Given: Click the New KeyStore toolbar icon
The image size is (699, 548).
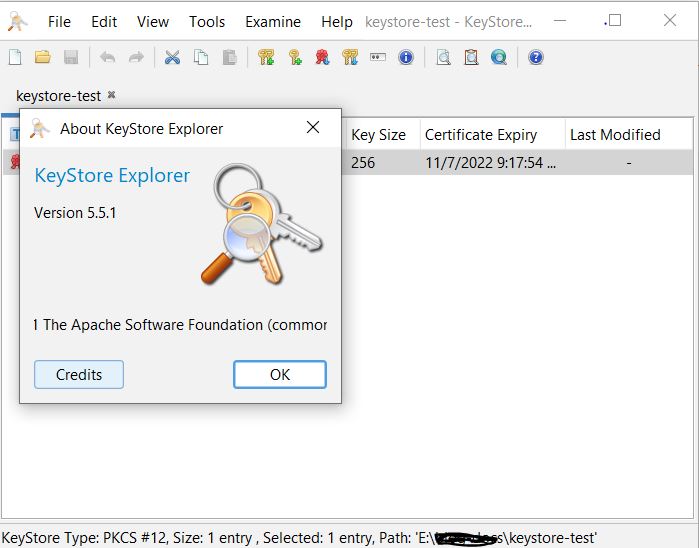Looking at the screenshot, I should tap(15, 58).
